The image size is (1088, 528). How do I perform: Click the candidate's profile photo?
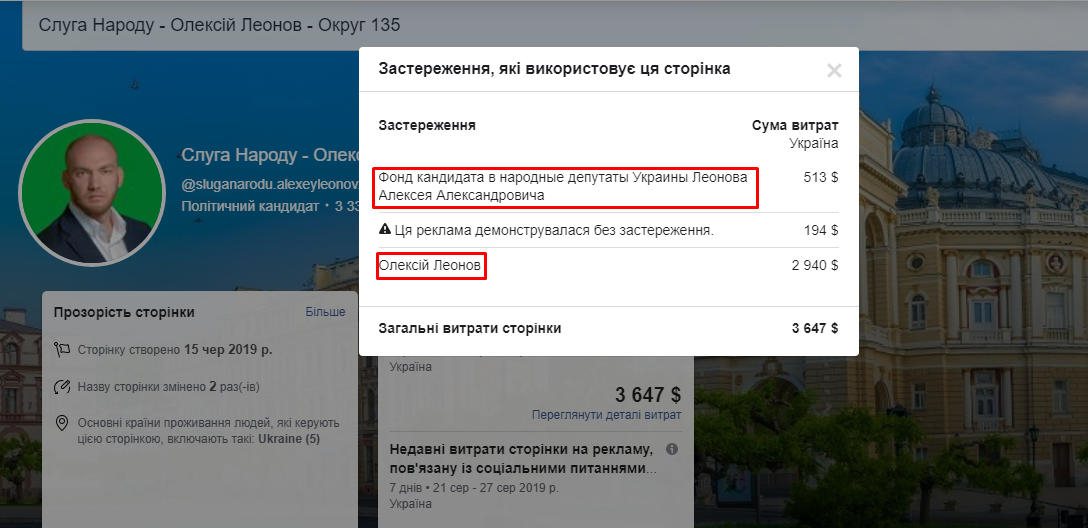[92, 192]
